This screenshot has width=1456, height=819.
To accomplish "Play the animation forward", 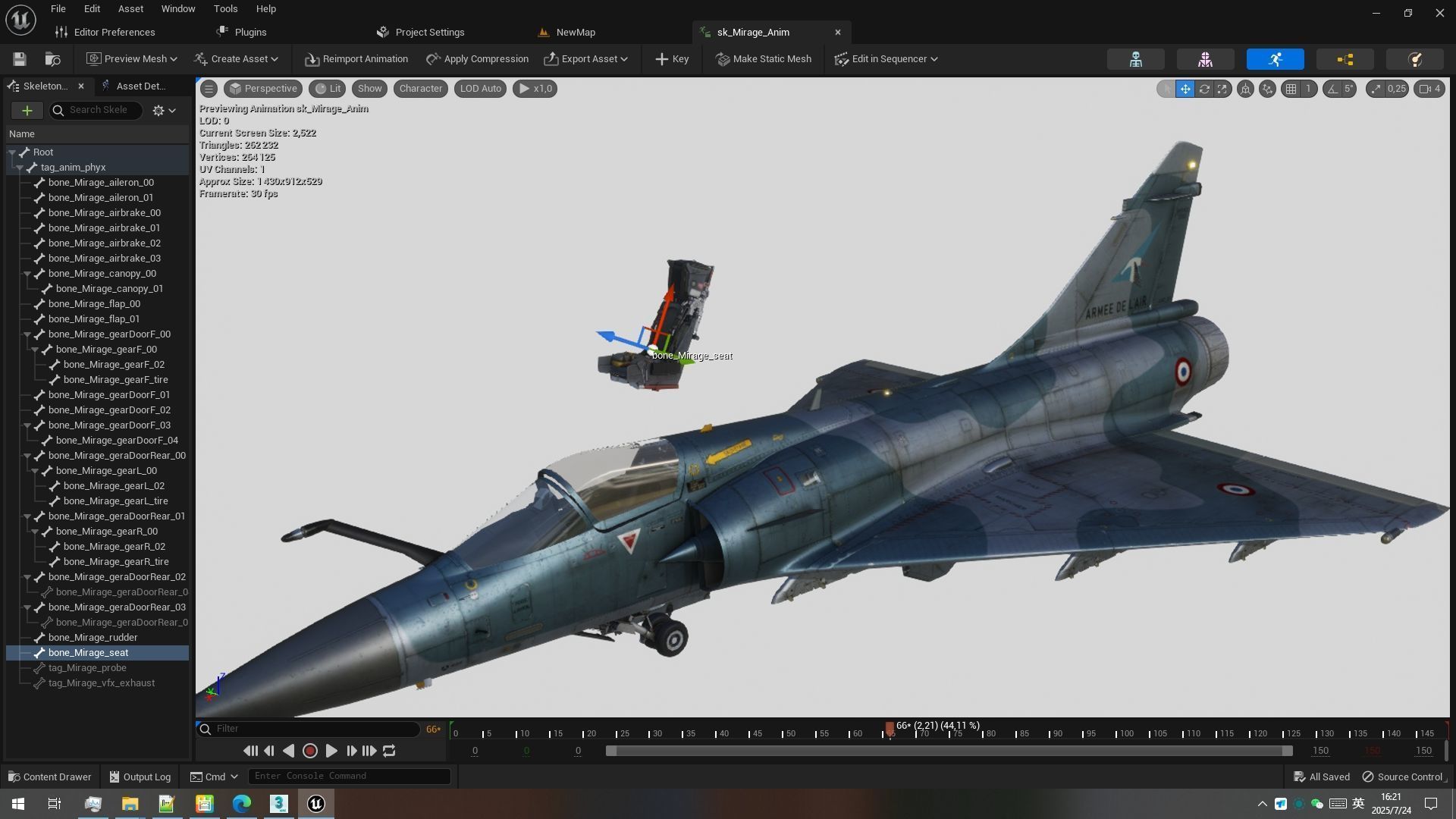I will click(x=331, y=751).
